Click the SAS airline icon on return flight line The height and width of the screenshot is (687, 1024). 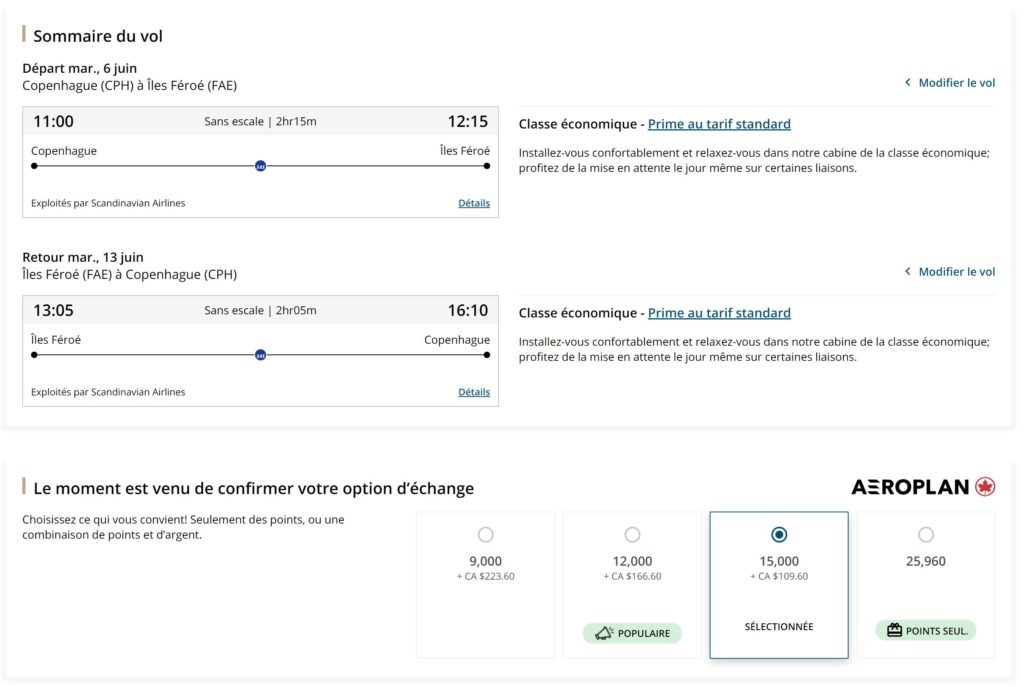[x=260, y=355]
